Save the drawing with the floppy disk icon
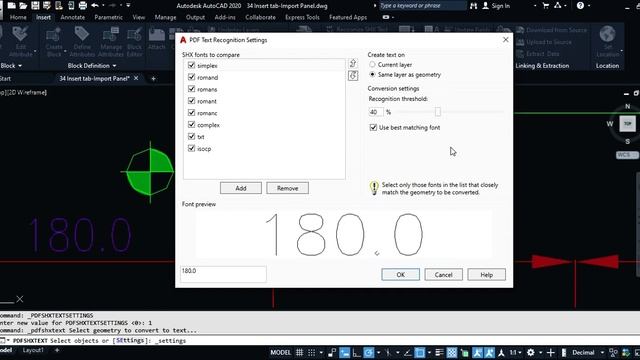640x360 pixels. (36, 5)
